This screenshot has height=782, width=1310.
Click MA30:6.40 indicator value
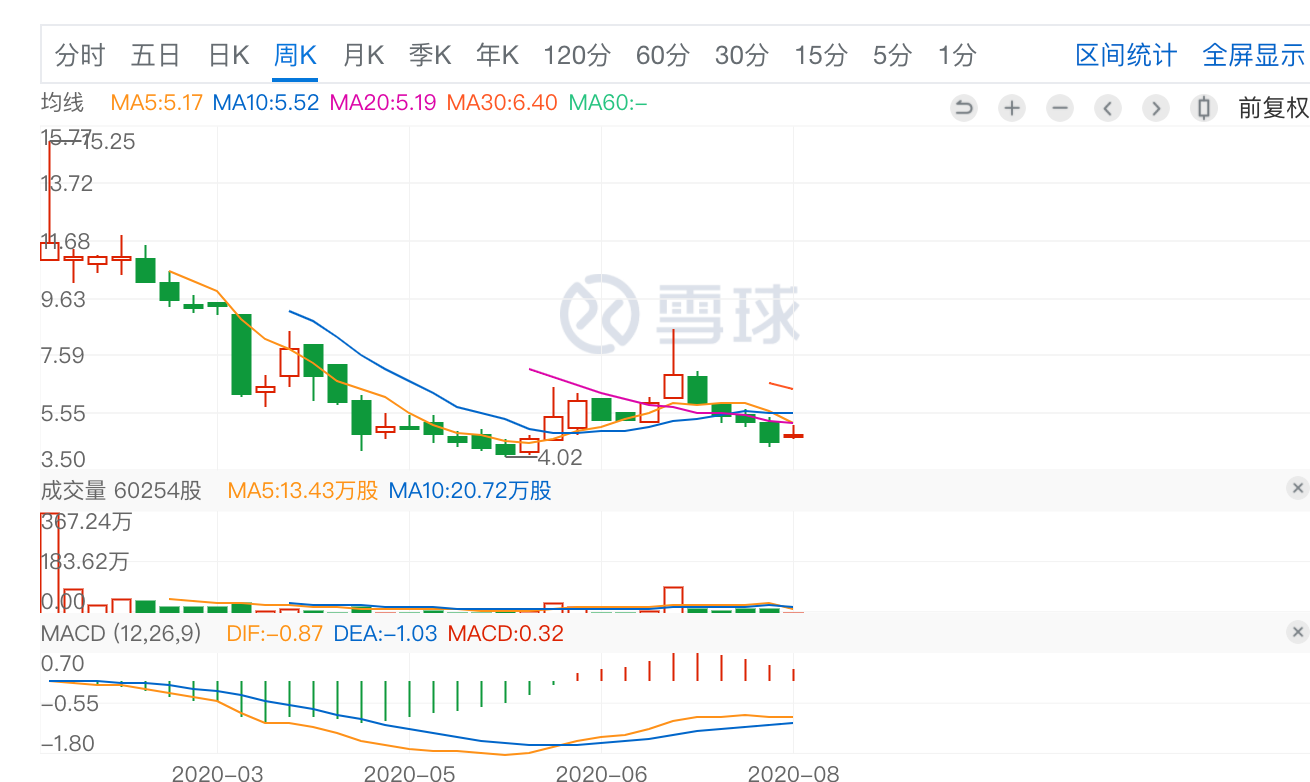(502, 102)
